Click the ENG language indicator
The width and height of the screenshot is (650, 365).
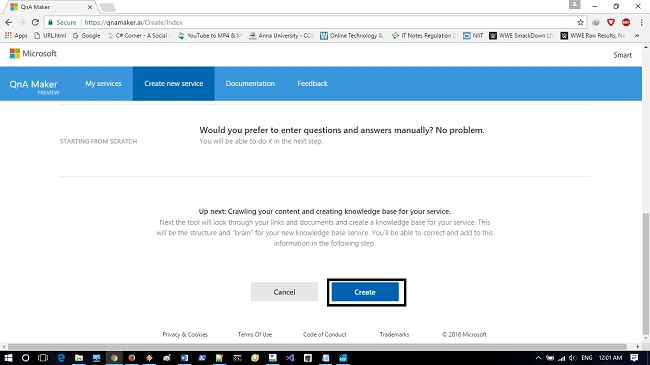click(587, 358)
